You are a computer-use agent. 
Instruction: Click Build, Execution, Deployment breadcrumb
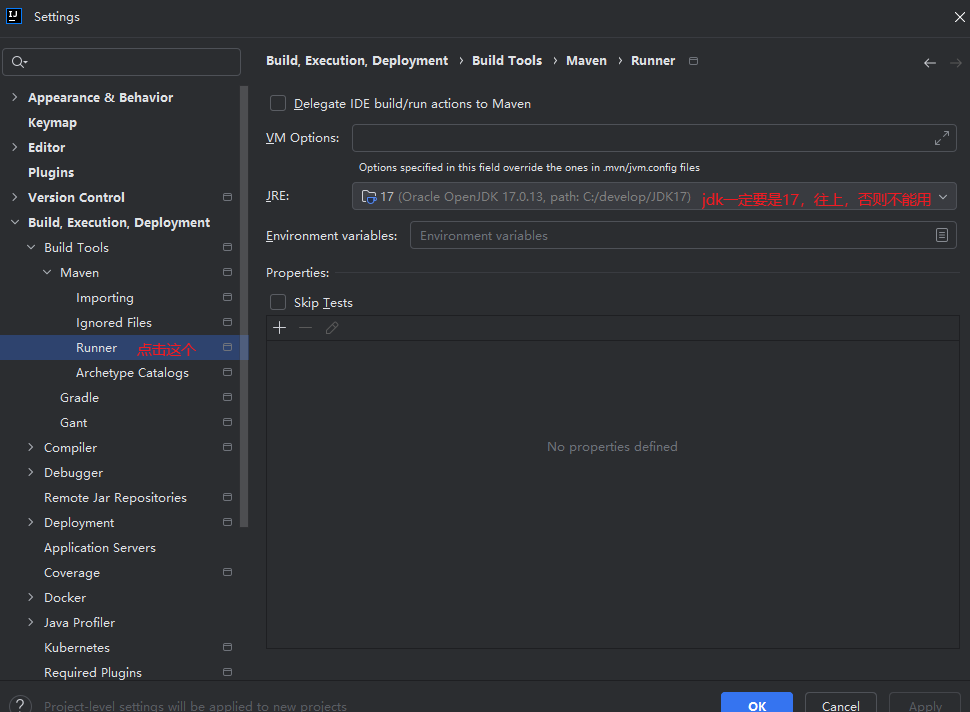pos(357,61)
